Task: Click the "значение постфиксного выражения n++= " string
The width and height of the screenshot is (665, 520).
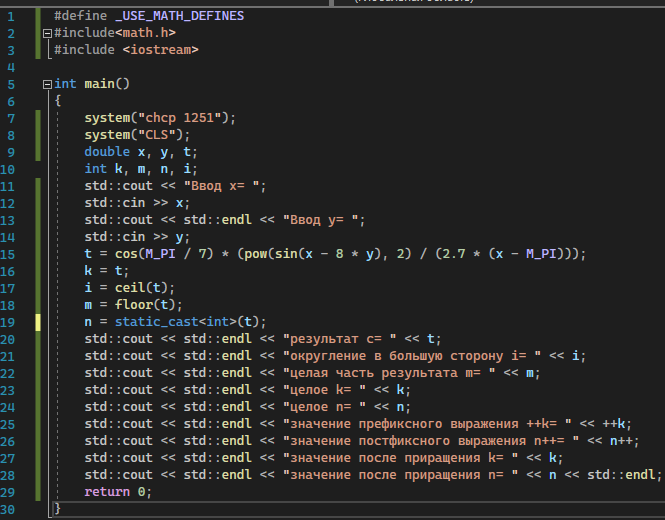Action: 431,441
